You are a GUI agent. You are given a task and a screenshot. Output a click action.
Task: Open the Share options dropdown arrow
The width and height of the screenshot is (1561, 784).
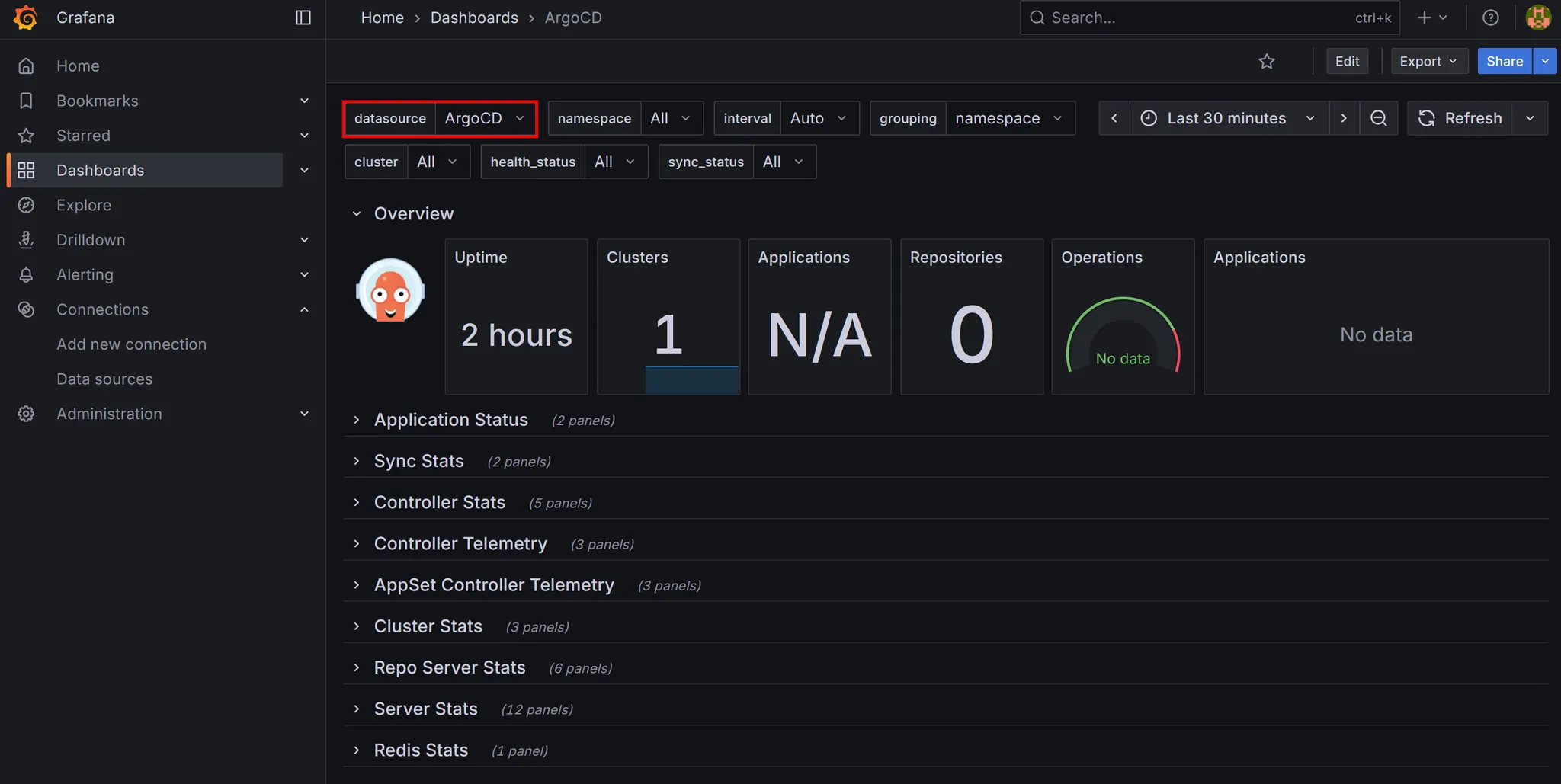[x=1545, y=61]
